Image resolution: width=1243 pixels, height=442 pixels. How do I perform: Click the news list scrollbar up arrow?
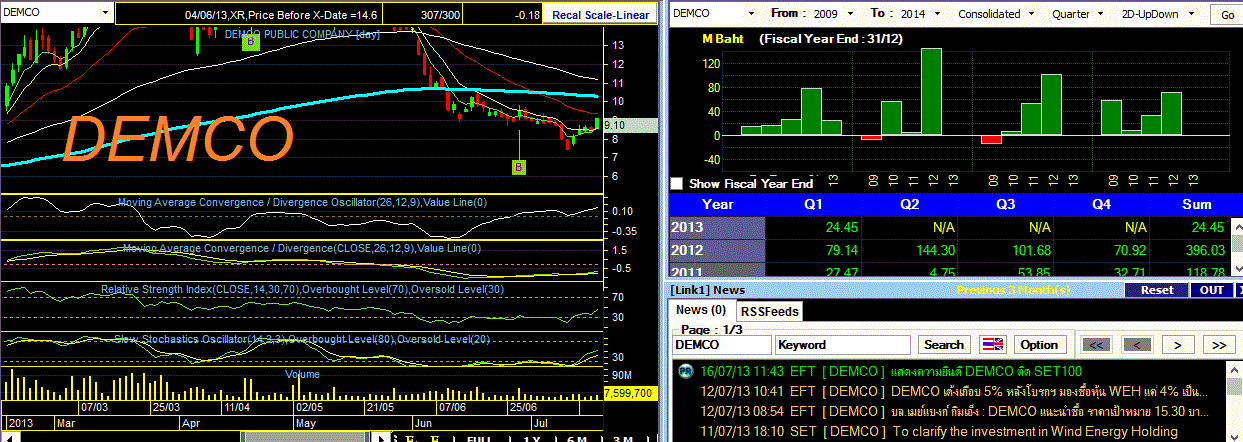(1234, 368)
